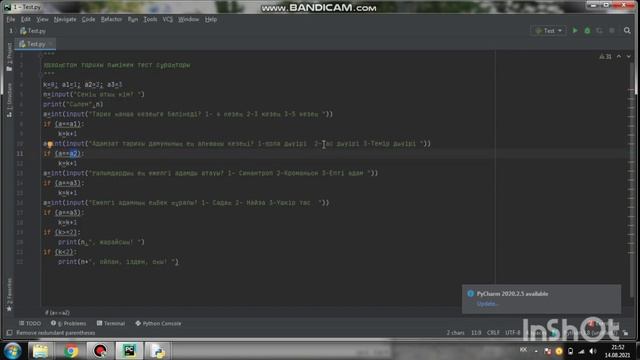
Task: Open the Problems tool window
Action: [69, 323]
